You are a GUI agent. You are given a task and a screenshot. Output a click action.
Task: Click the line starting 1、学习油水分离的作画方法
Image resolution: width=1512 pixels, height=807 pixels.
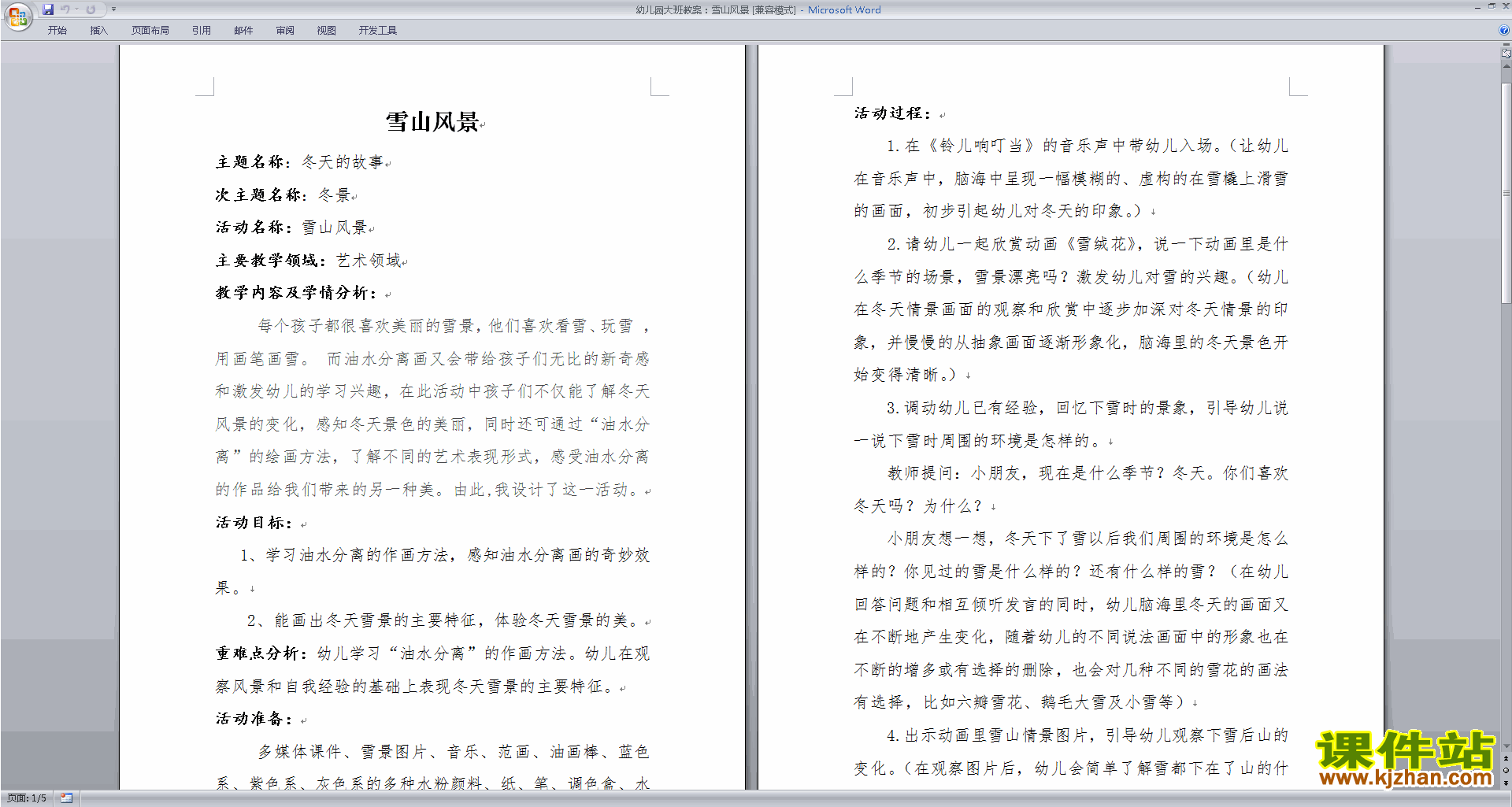445,555
